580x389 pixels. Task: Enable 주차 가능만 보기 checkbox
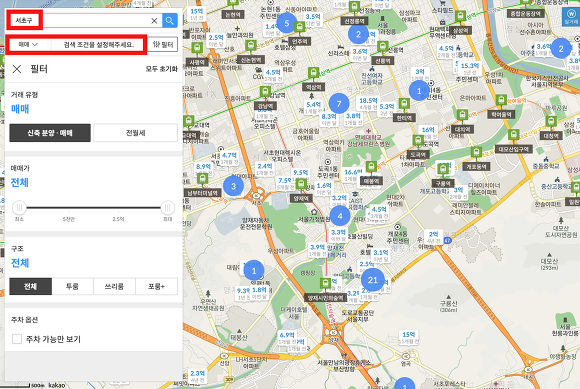17,339
